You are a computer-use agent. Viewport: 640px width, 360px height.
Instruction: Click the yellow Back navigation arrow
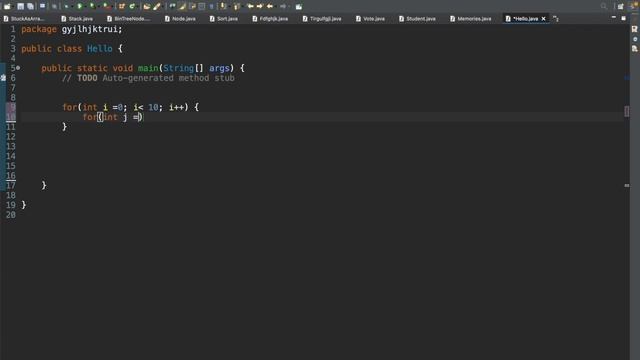[270, 6]
